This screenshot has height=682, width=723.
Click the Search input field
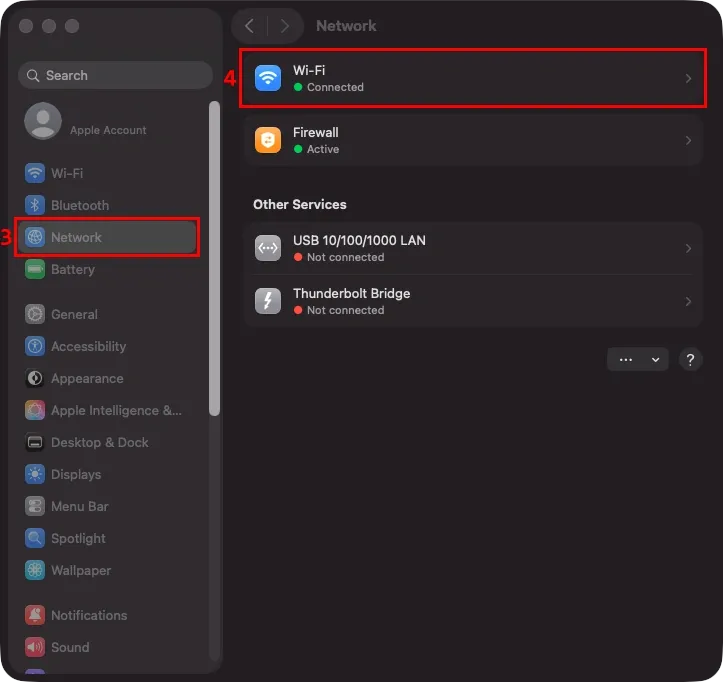tap(115, 75)
